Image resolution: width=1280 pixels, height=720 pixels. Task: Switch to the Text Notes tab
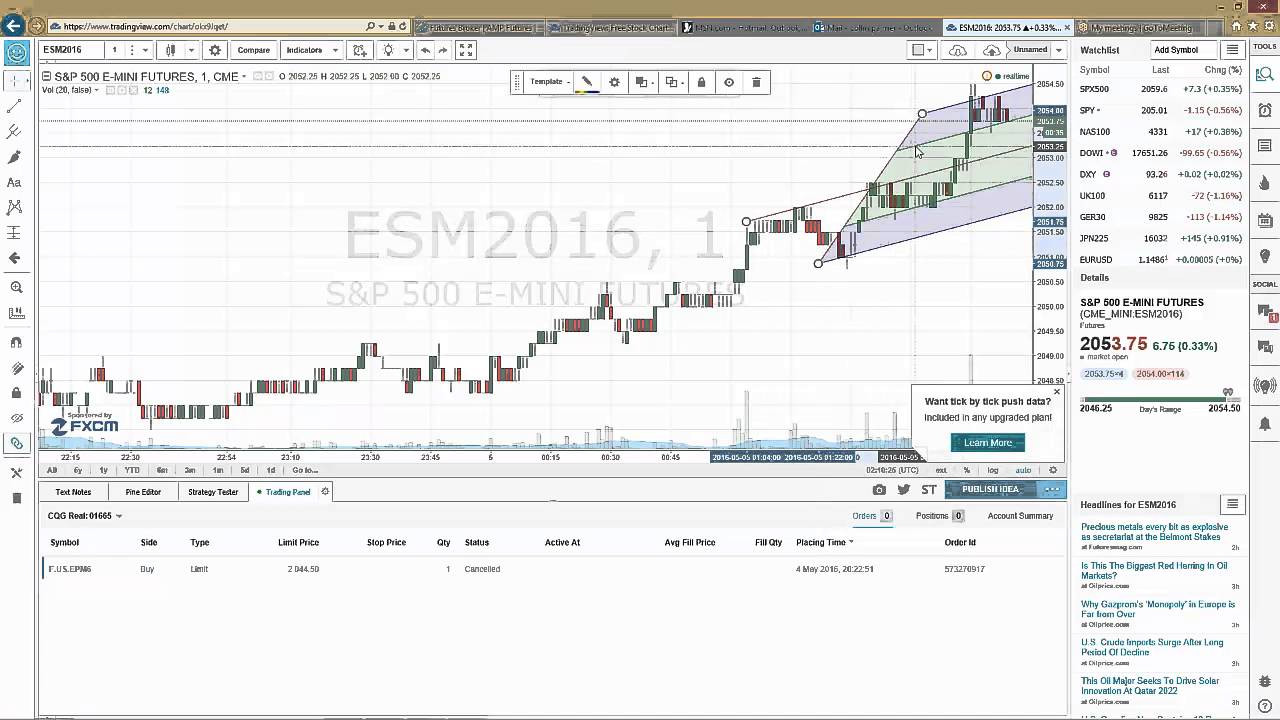73,492
